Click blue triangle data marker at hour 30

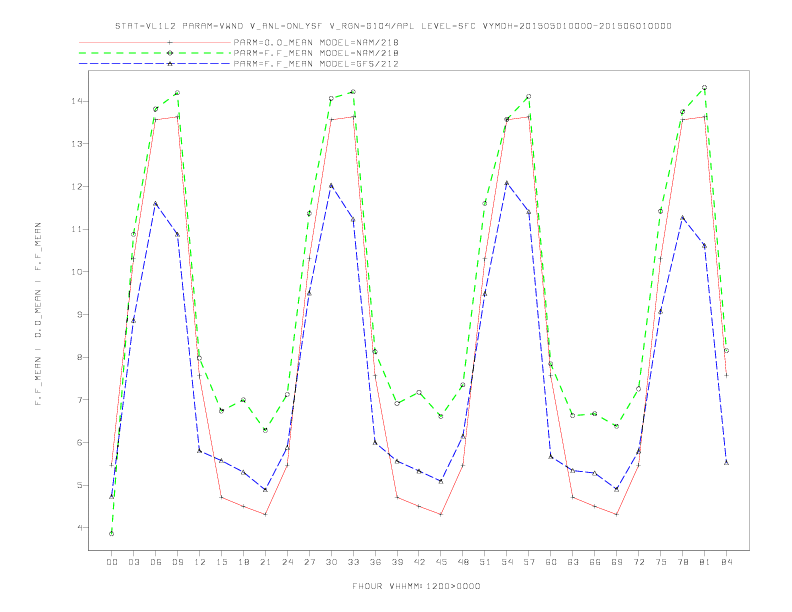tap(331, 185)
